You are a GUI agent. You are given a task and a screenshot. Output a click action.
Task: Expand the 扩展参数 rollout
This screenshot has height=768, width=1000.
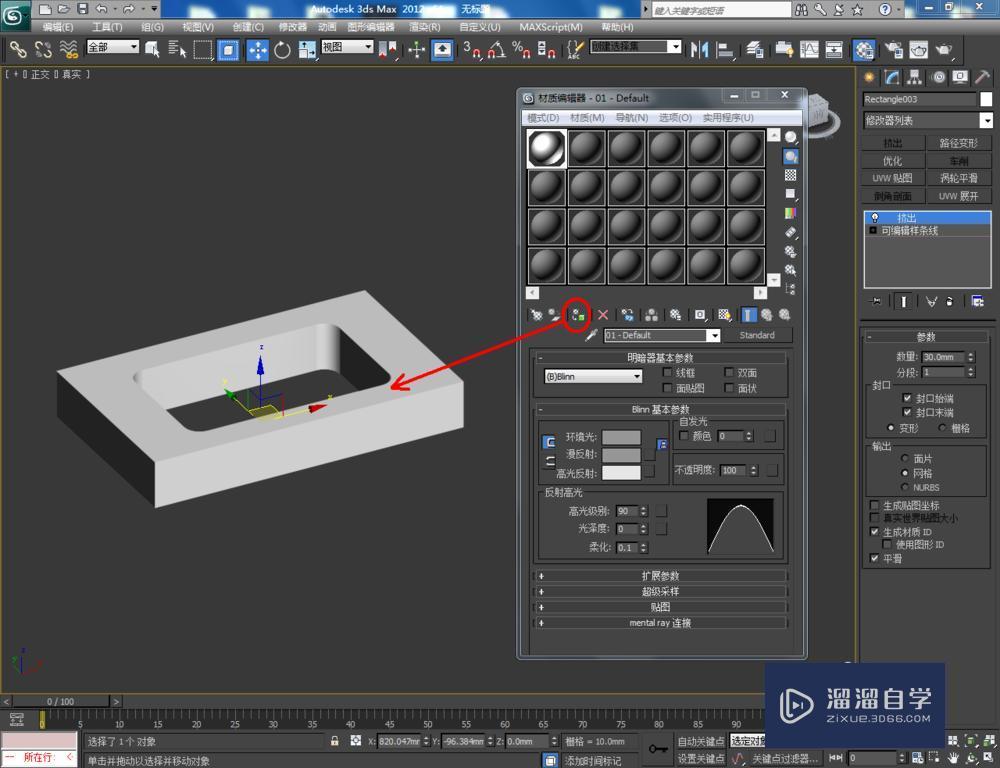(663, 575)
